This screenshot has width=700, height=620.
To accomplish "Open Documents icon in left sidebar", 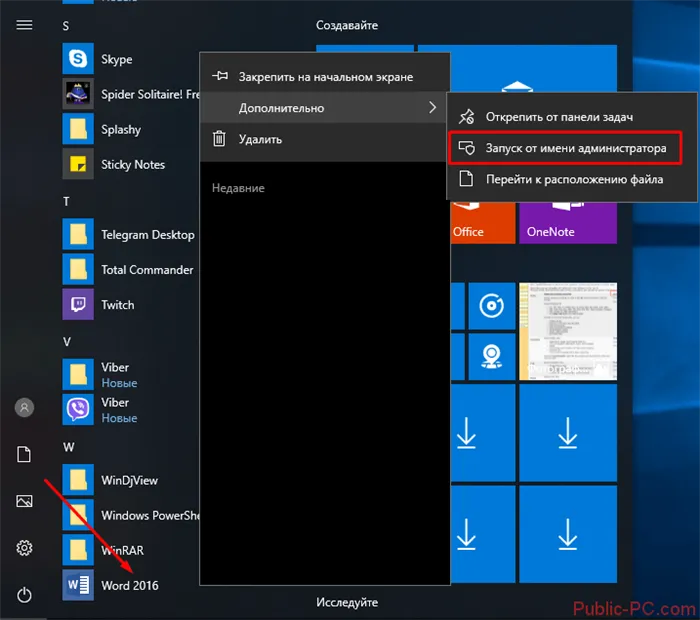I will (24, 454).
